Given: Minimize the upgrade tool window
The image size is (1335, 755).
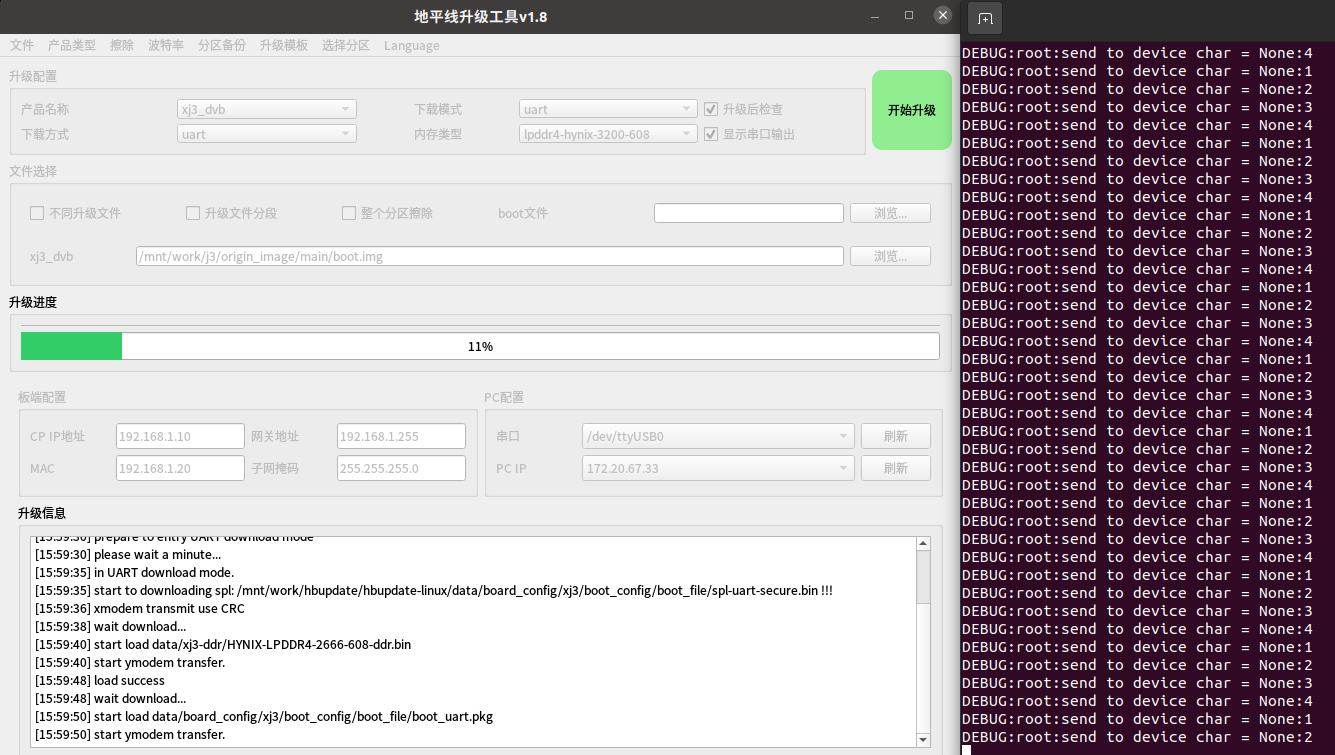Looking at the screenshot, I should tap(875, 16).
